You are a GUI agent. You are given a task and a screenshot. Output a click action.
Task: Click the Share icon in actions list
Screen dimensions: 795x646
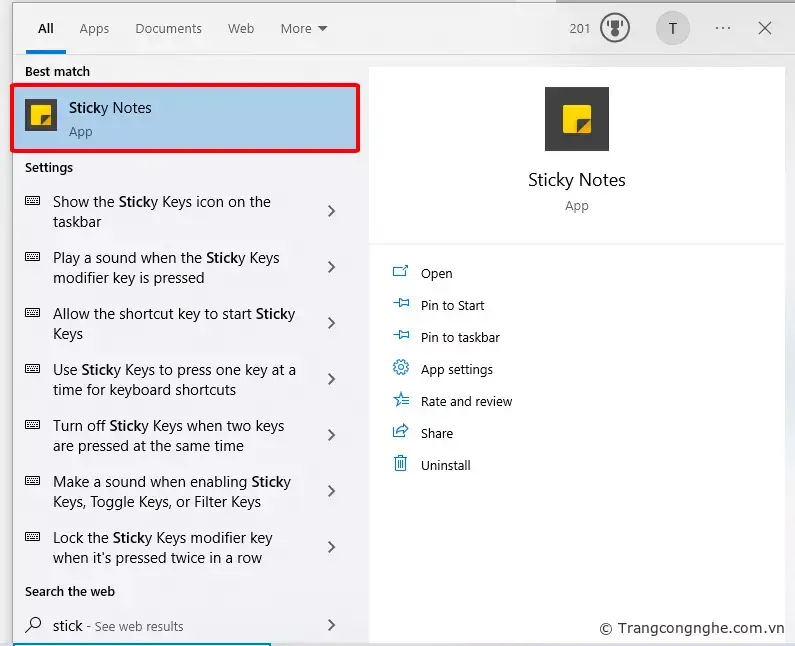(401, 432)
